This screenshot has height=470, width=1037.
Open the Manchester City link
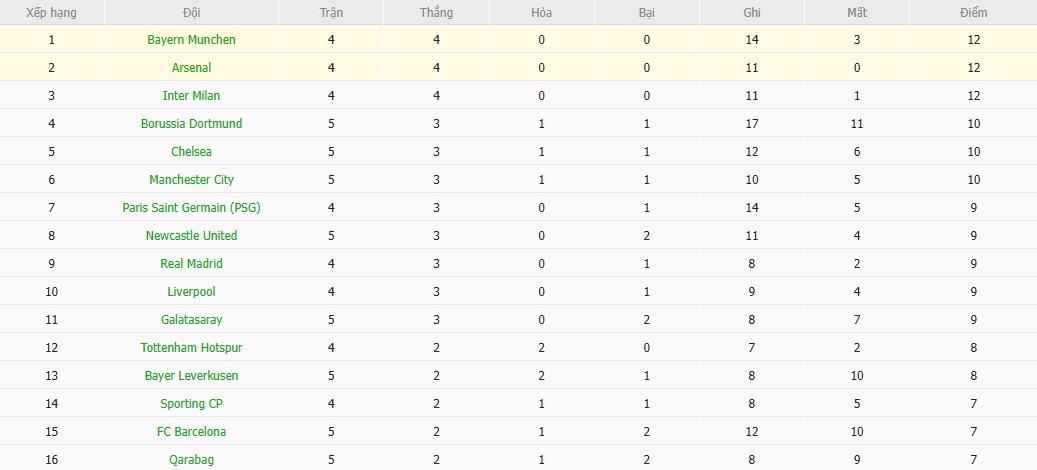(x=191, y=180)
